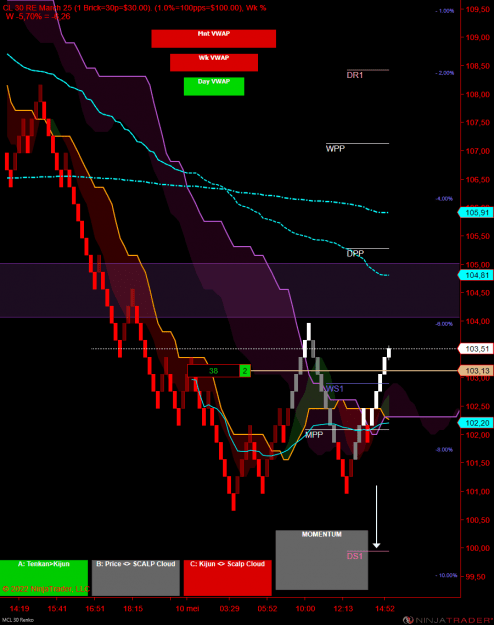Select the green Day VWAP indicator box
This screenshot has width=494, height=625.
pos(214,86)
